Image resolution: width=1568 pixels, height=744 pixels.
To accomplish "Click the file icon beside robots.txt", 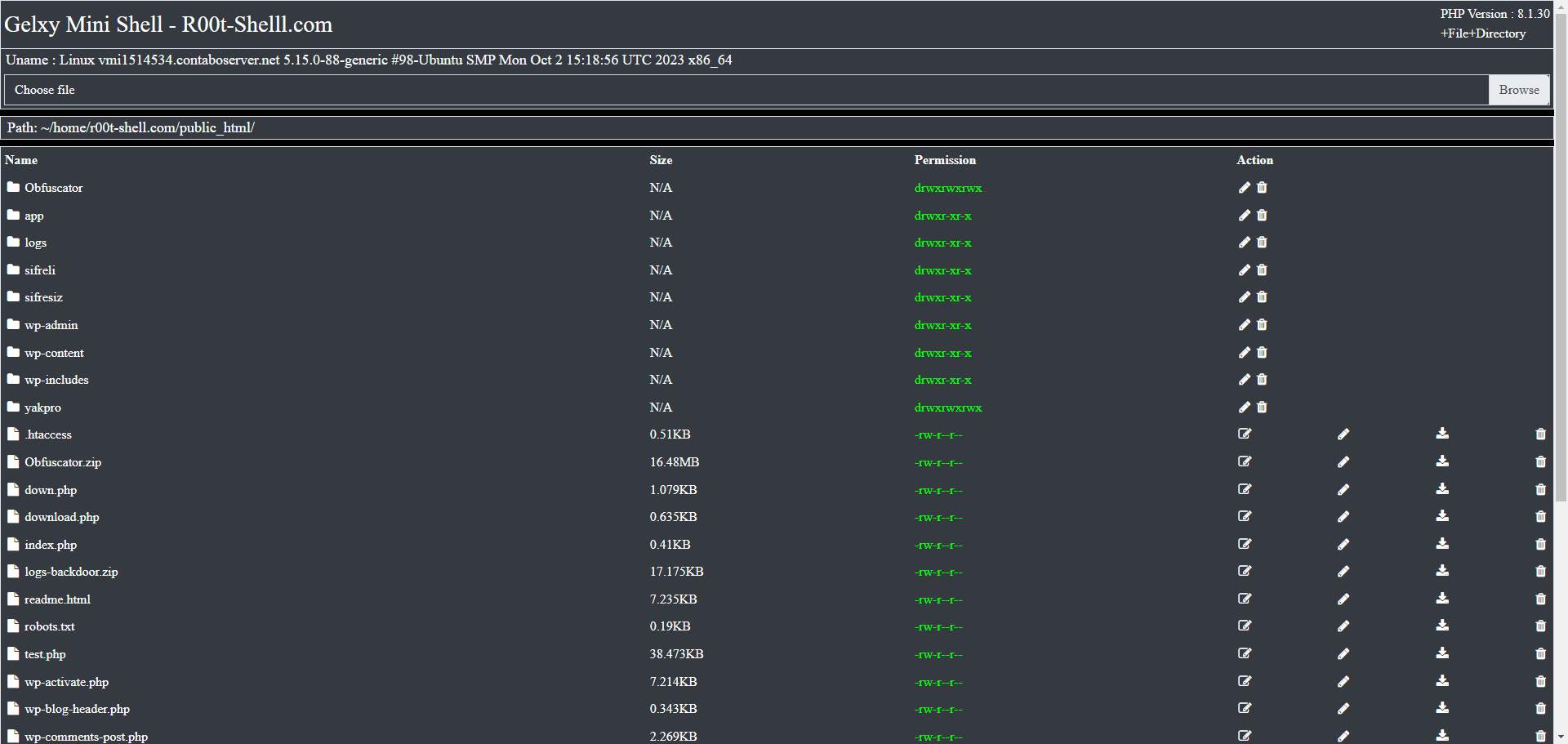I will [13, 626].
